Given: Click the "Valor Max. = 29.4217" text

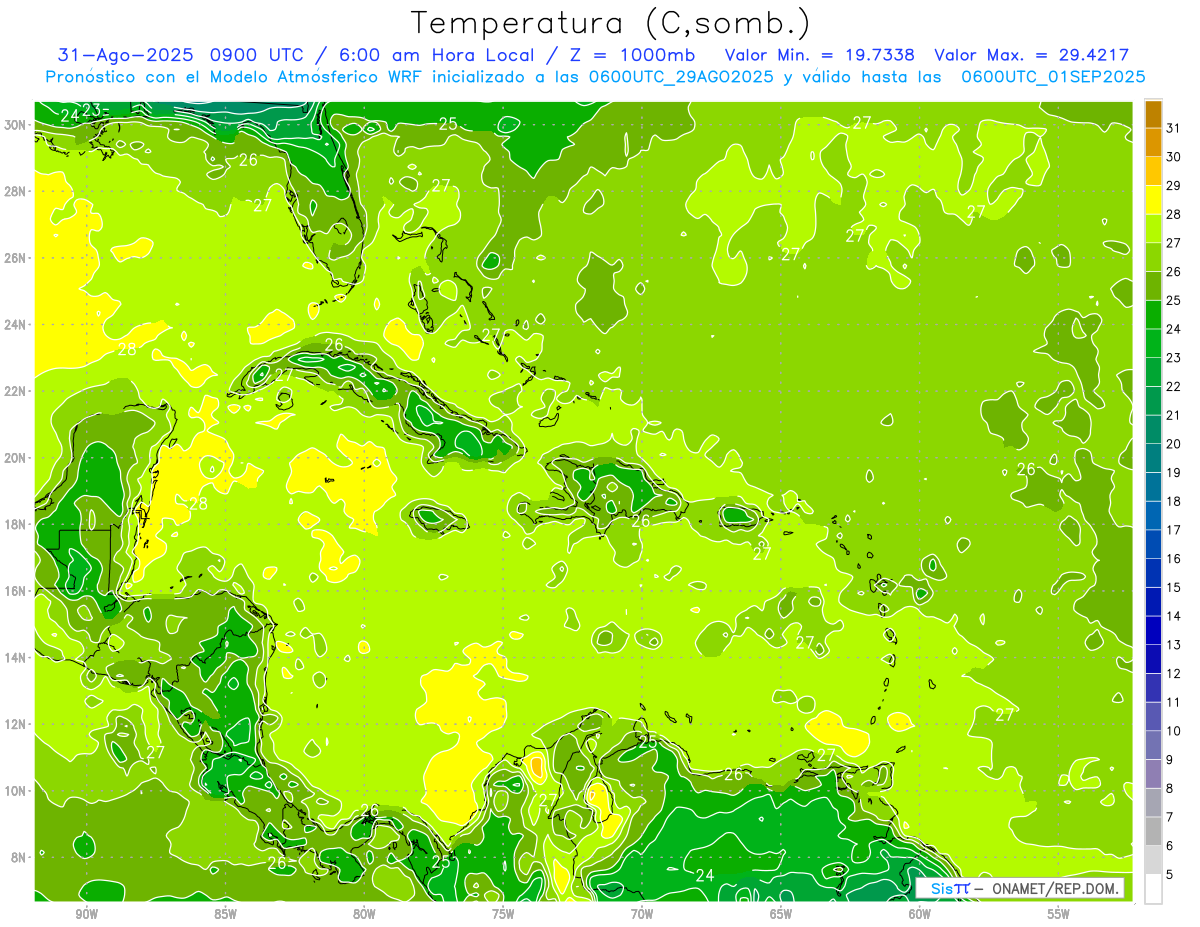Looking at the screenshot, I should pyautogui.click(x=1031, y=55).
